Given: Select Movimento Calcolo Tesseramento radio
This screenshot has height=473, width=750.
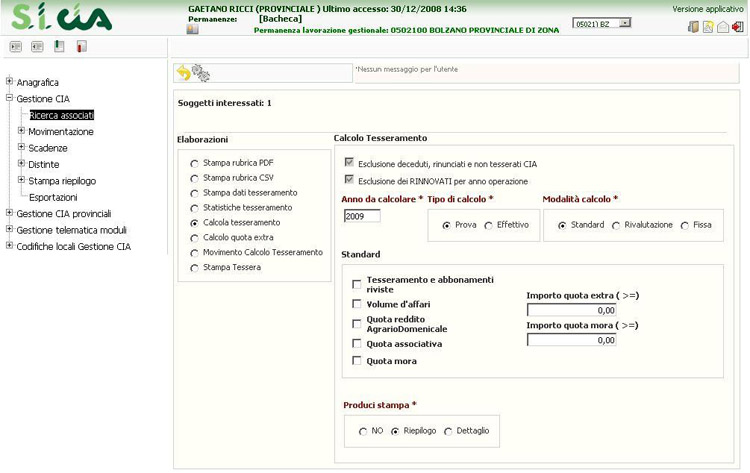Looking at the screenshot, I should [194, 253].
